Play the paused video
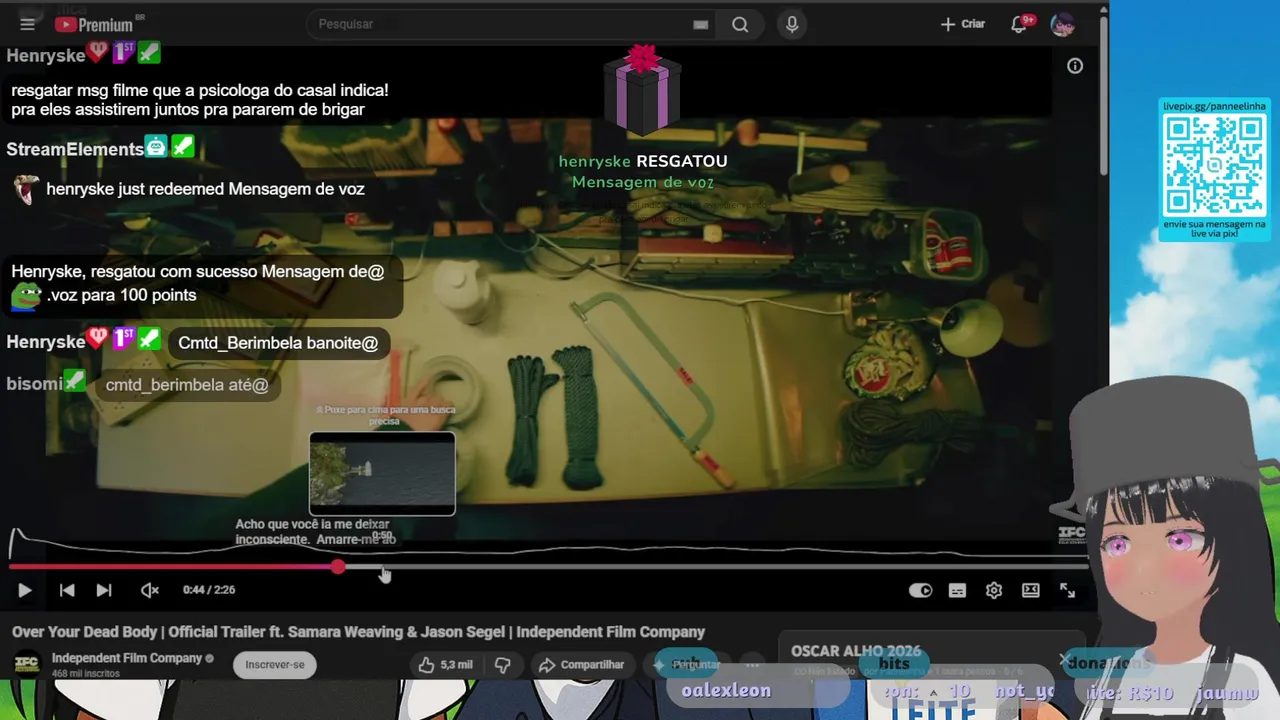Viewport: 1280px width, 720px height. click(24, 590)
